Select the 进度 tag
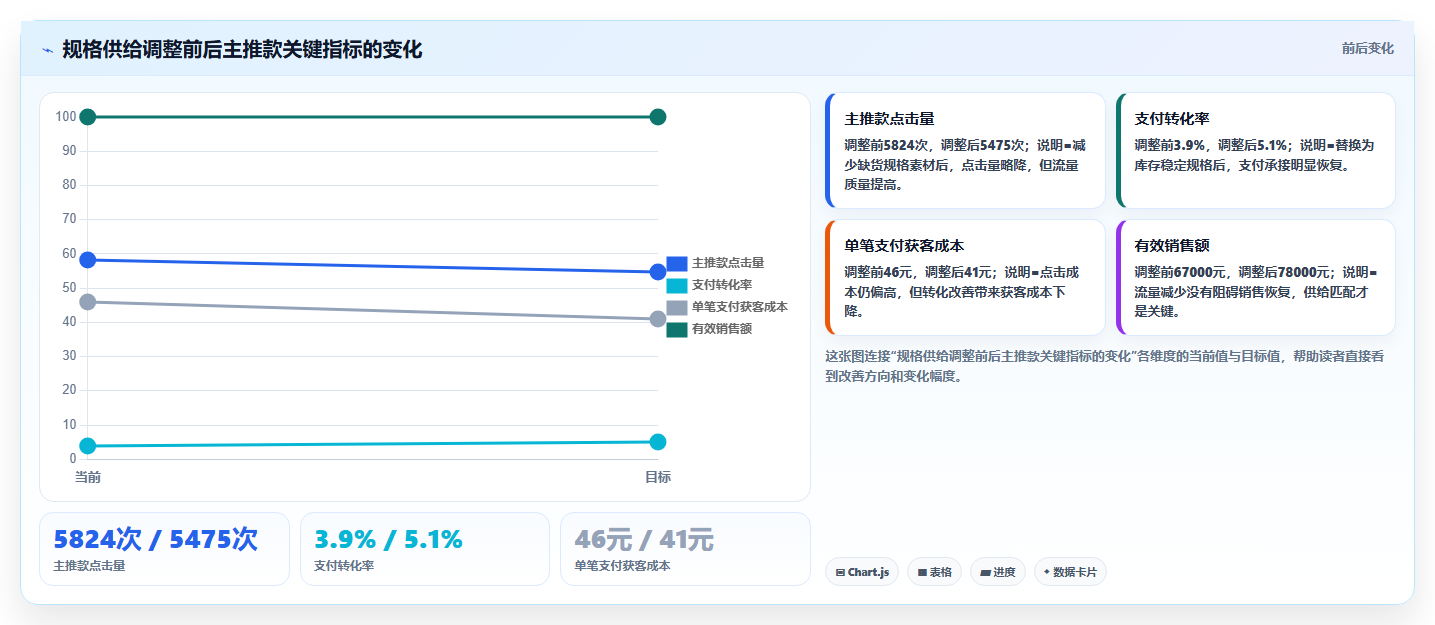The image size is (1435, 625). pyautogui.click(x=997, y=572)
